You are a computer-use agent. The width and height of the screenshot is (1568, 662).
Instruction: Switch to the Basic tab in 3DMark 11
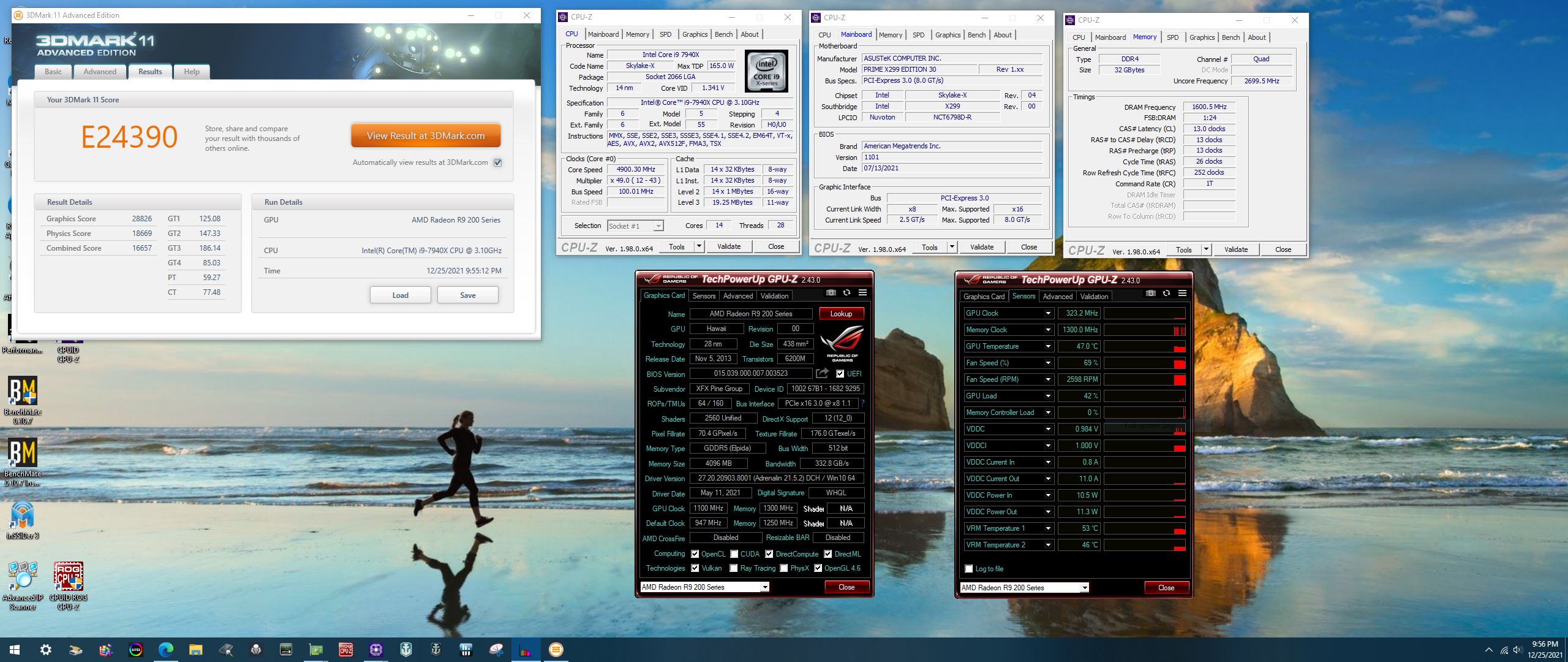(53, 72)
